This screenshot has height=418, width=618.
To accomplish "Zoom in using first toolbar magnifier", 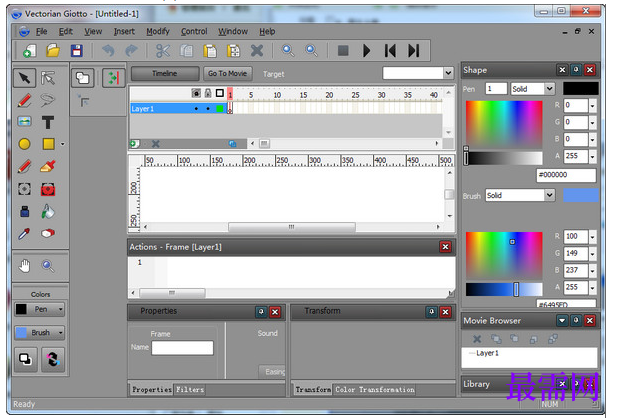I will [x=288, y=51].
